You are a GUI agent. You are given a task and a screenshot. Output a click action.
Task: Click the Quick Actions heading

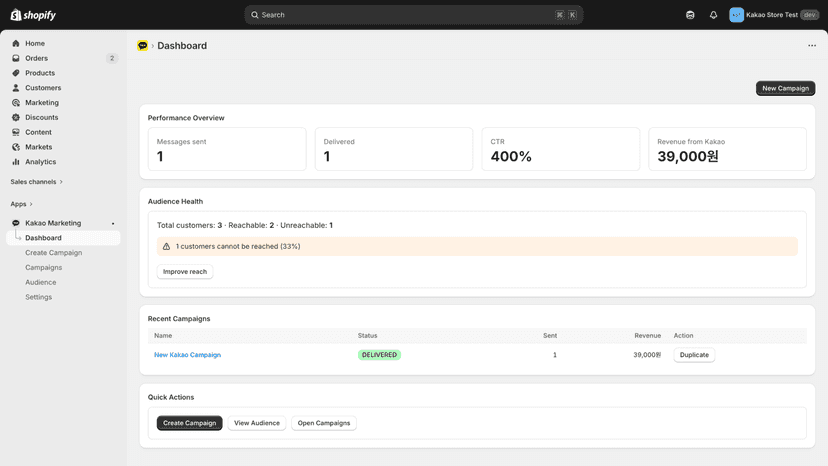coord(171,397)
